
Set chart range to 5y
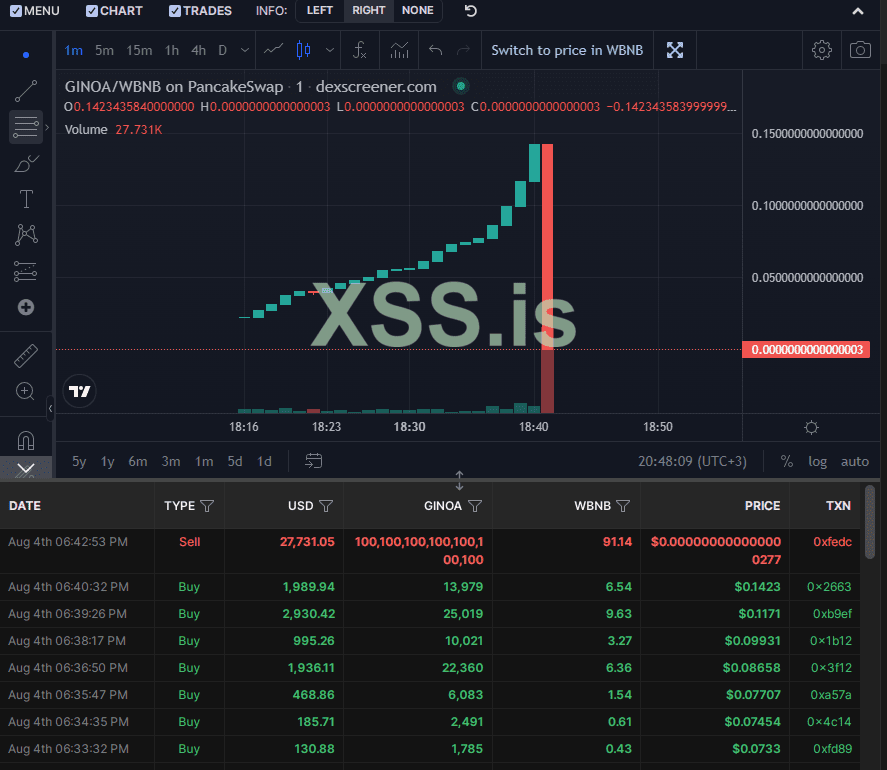pos(79,461)
